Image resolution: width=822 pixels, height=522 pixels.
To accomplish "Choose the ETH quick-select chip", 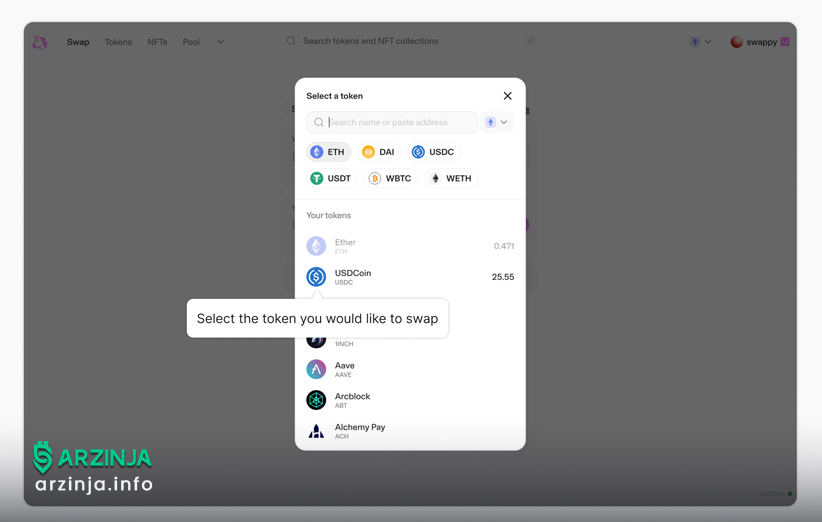I will tap(329, 152).
